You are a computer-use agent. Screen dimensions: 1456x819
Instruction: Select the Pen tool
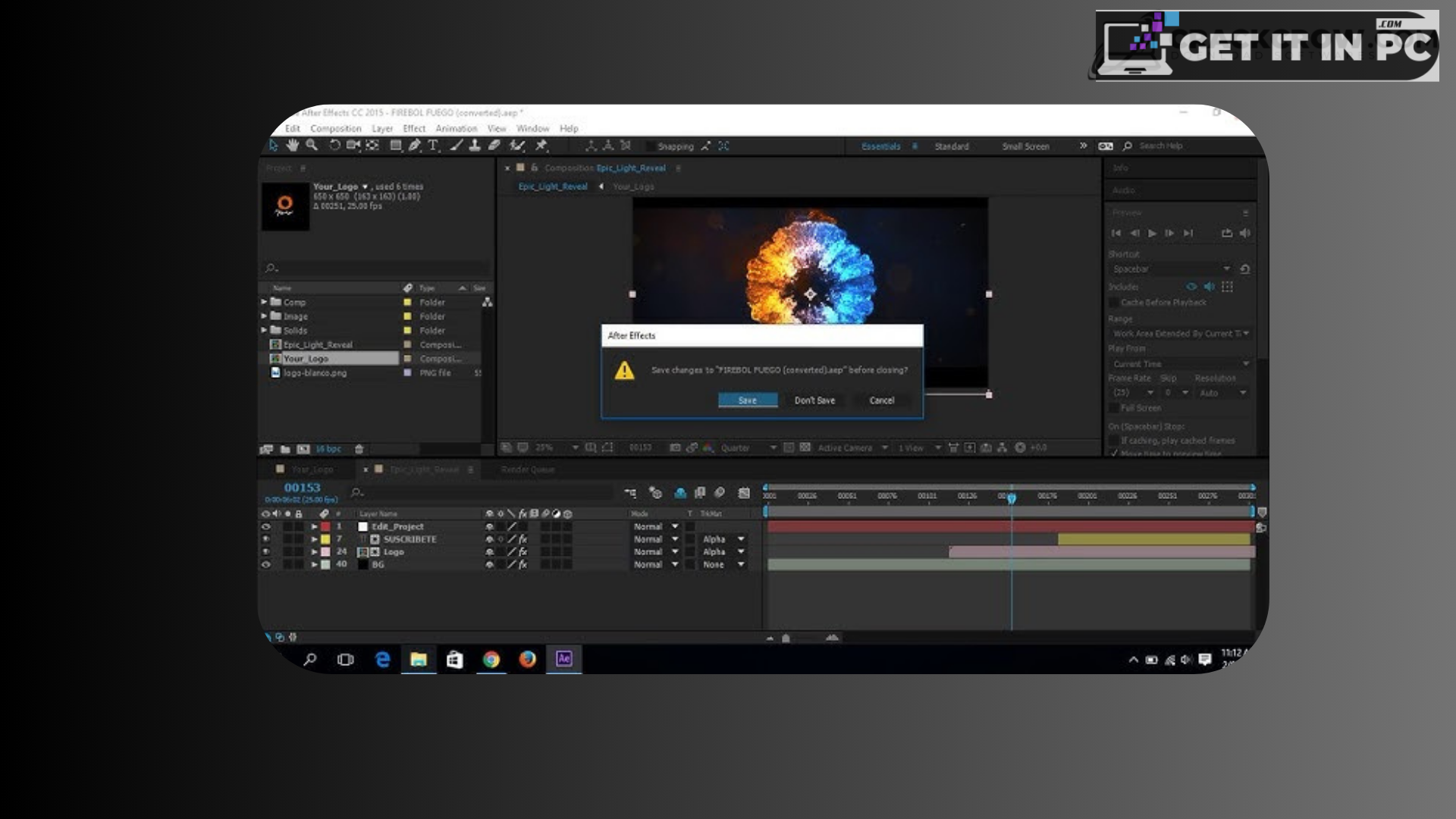[414, 145]
